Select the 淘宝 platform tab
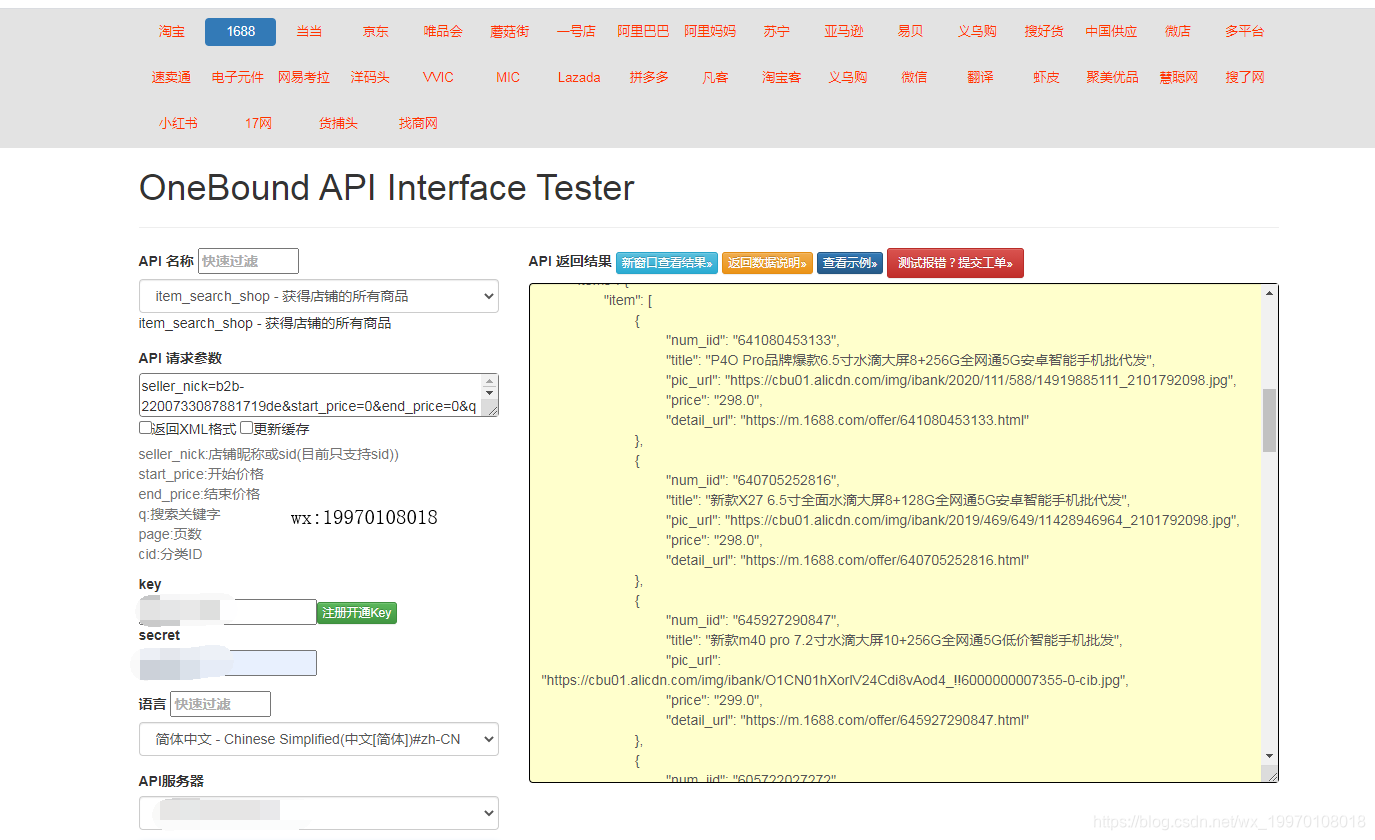The image size is (1375, 840). 171,32
